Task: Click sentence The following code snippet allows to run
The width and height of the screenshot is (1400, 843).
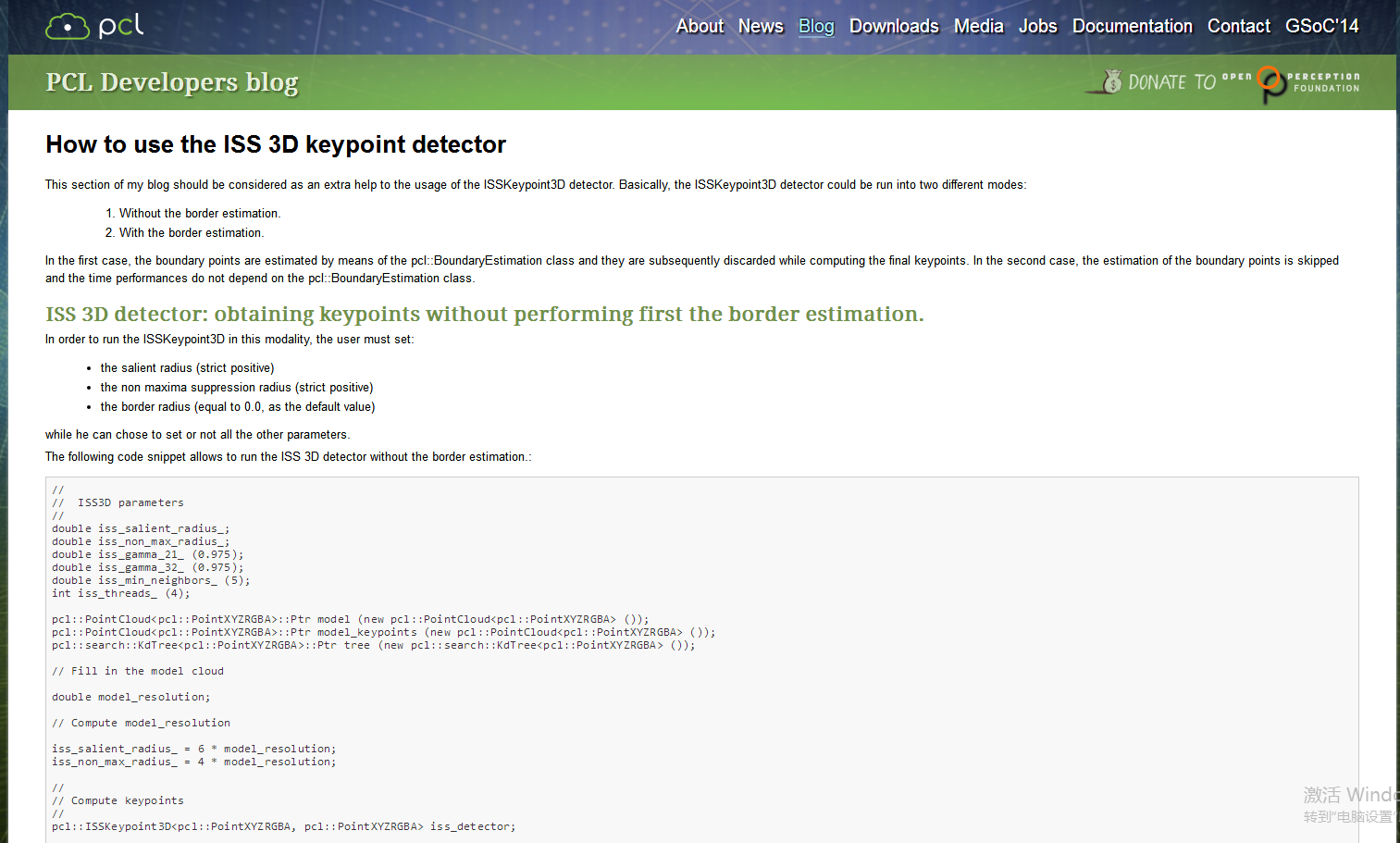Action: coord(289,457)
